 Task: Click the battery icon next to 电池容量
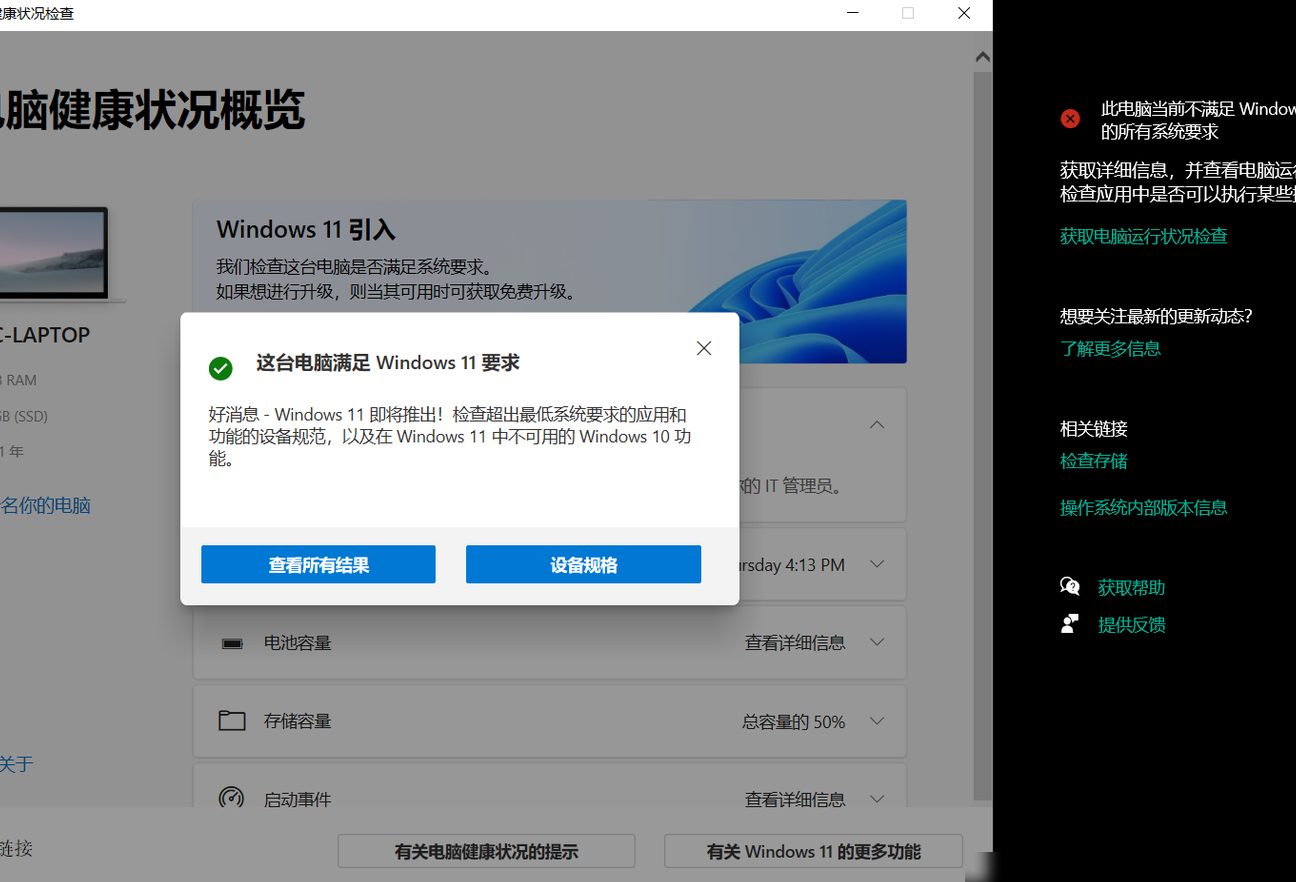click(x=232, y=643)
